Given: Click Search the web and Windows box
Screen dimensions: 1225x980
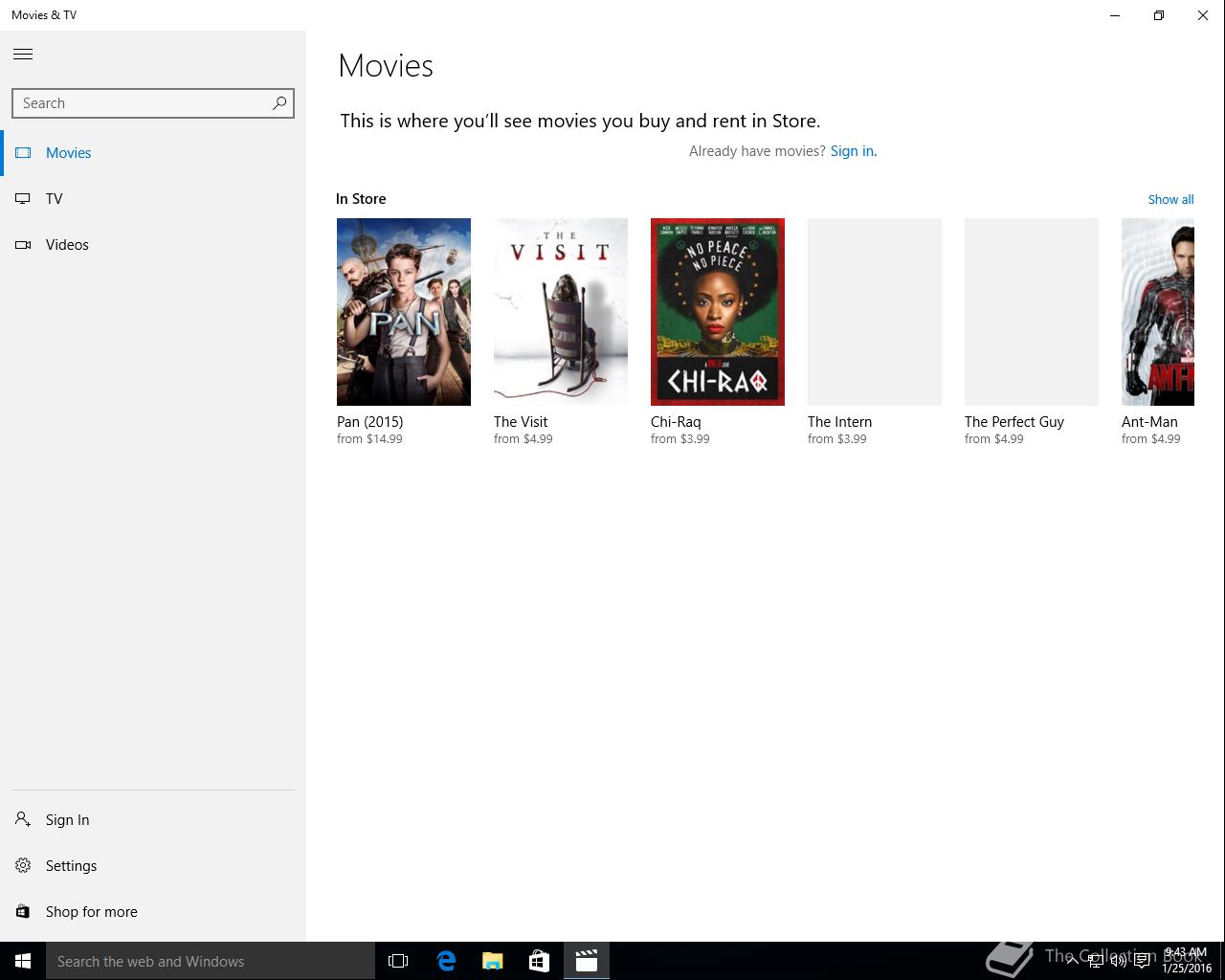Looking at the screenshot, I should (x=211, y=961).
